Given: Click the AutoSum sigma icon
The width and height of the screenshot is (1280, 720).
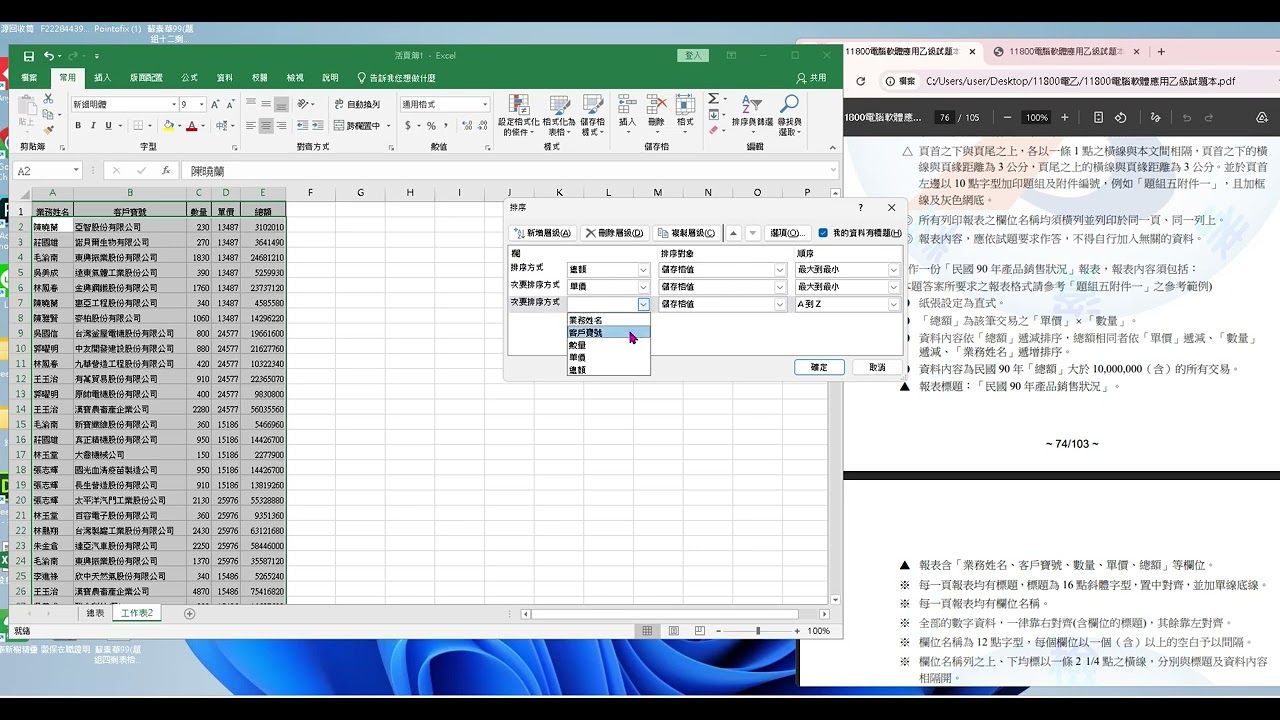Looking at the screenshot, I should point(713,99).
